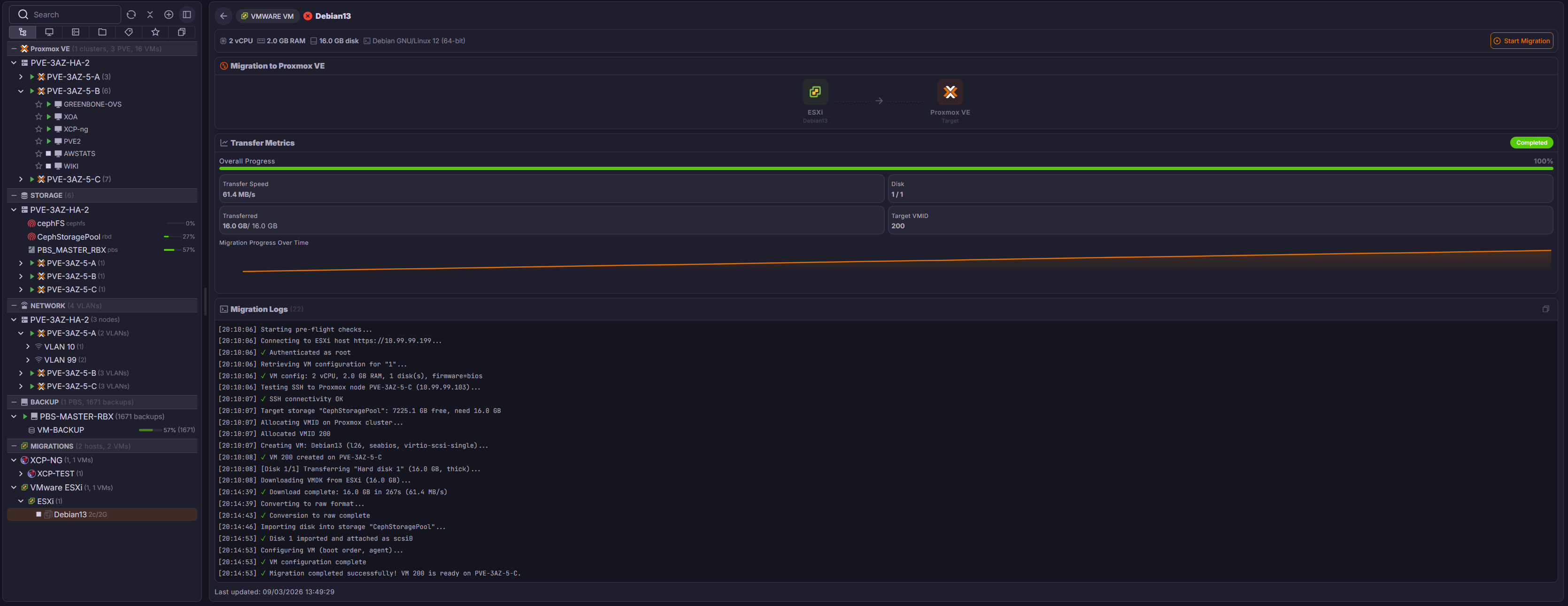Click the red error icon beside Debian13 title
1568x606 pixels.
pyautogui.click(x=308, y=16)
